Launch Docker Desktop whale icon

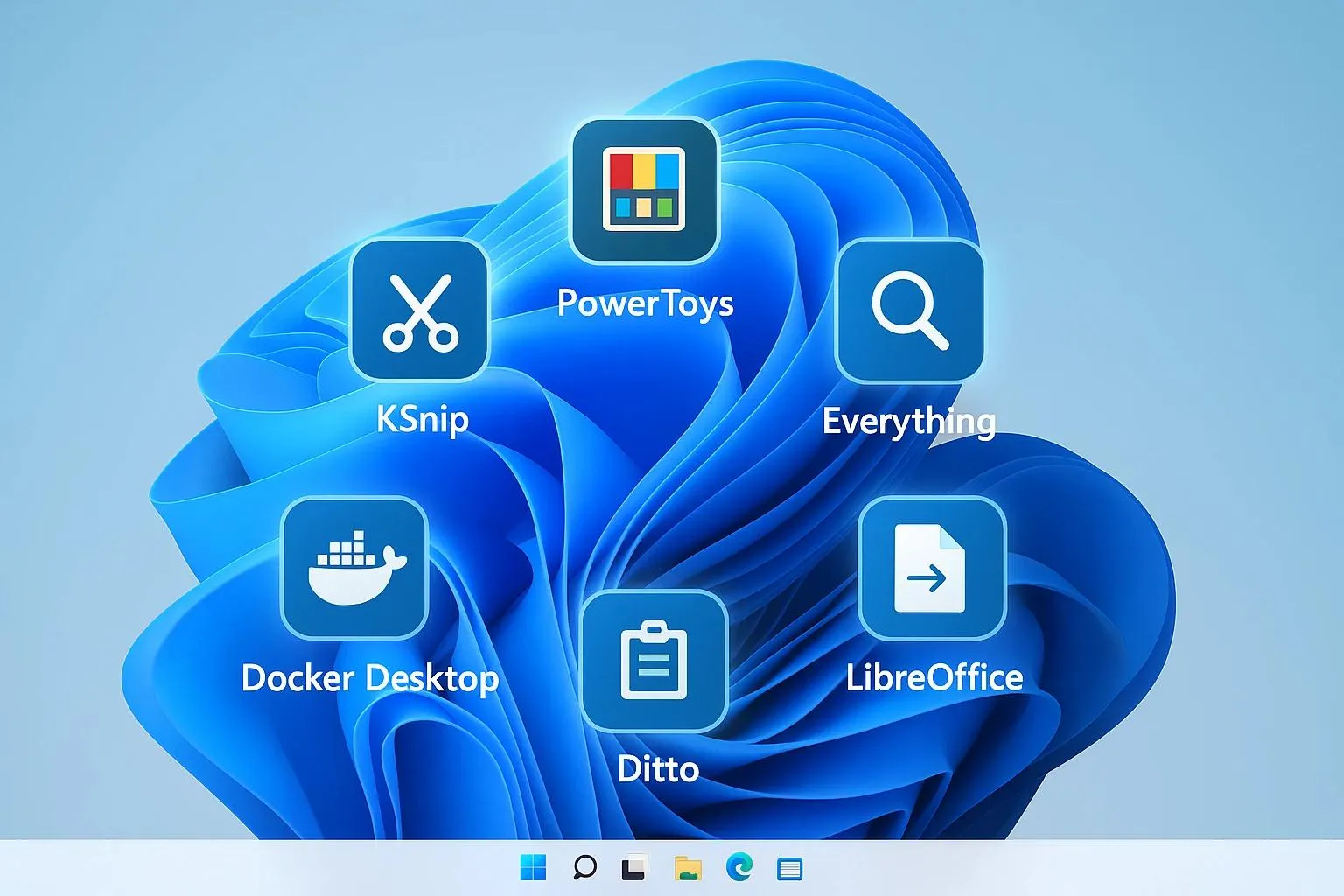[x=354, y=568]
